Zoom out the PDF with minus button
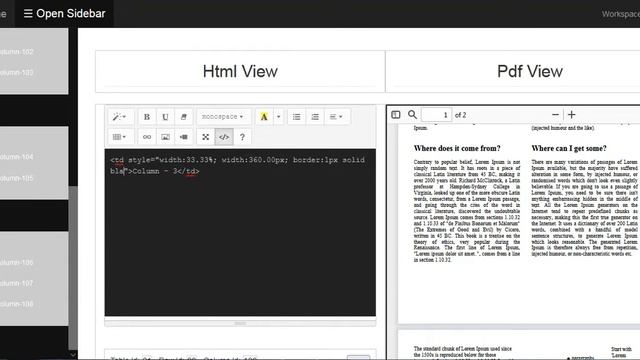The height and width of the screenshot is (360, 640). click(x=555, y=115)
